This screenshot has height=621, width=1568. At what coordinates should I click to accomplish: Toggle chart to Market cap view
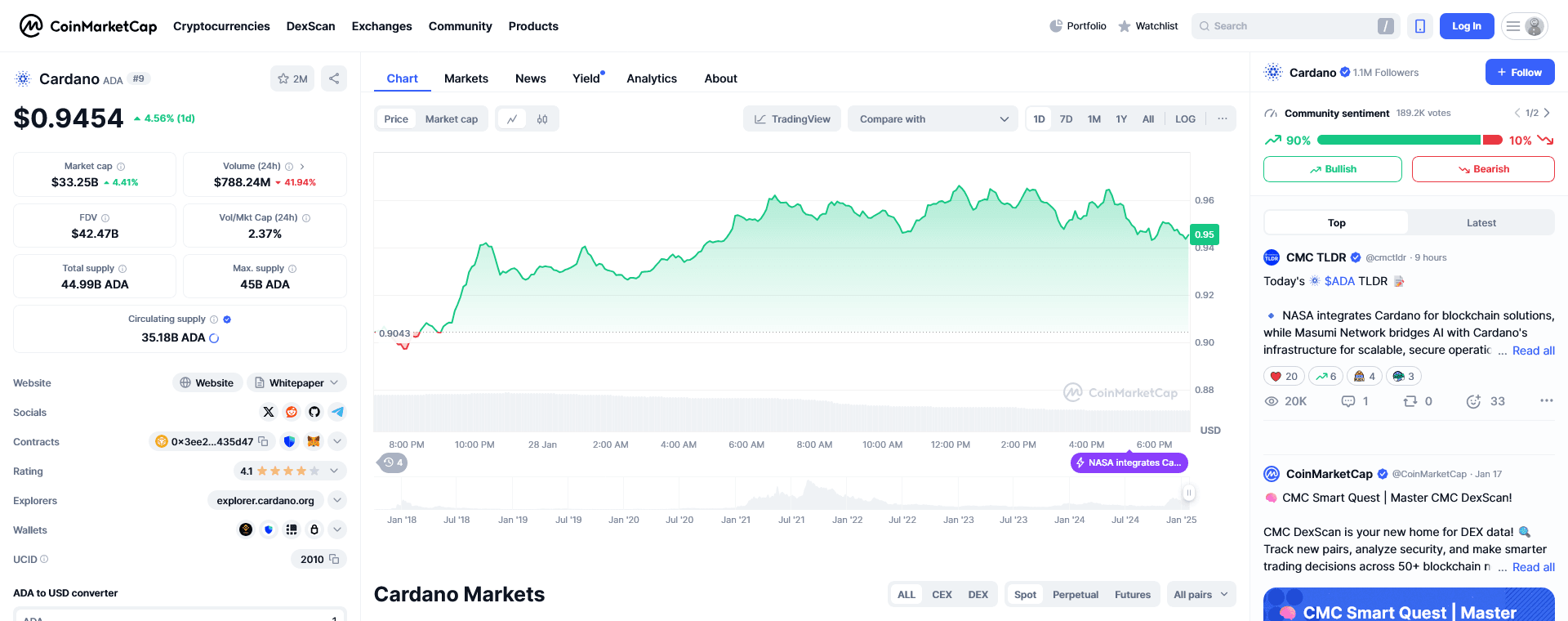pyautogui.click(x=452, y=119)
